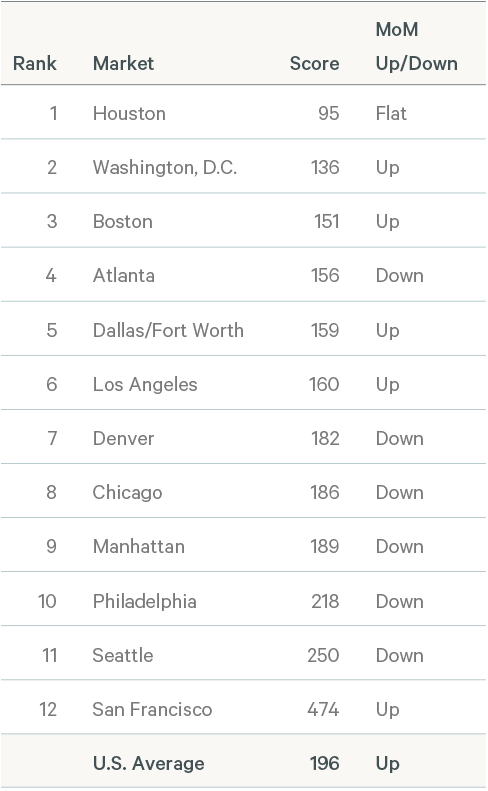This screenshot has height=791, width=488.
Task: Click the MoM Up/Down column header
Action: pos(417,46)
